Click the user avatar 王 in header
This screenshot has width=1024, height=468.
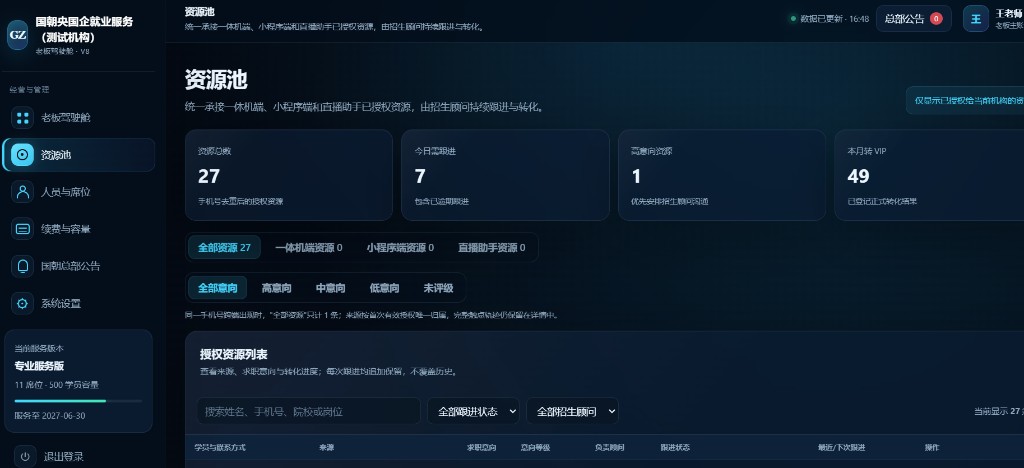pyautogui.click(x=976, y=19)
